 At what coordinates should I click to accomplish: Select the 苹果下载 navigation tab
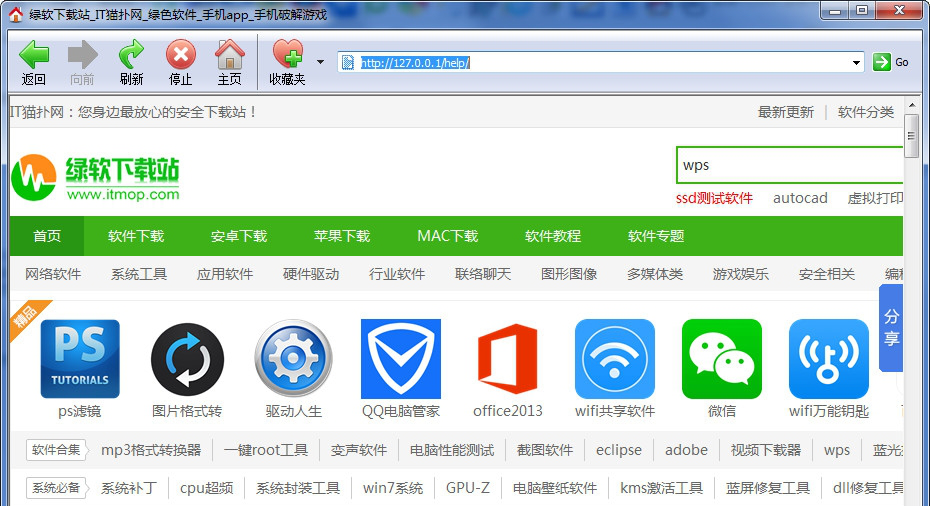click(342, 236)
